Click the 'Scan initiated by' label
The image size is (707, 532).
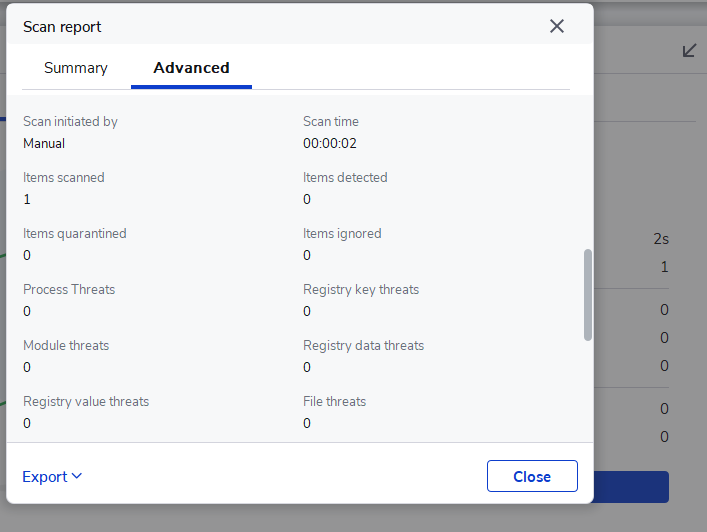[x=70, y=121]
